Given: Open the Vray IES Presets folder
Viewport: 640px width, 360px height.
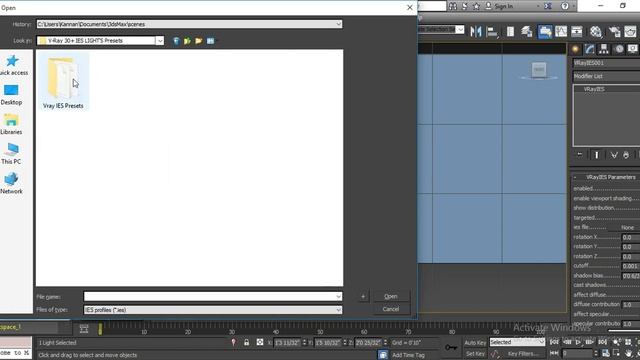Looking at the screenshot, I should 63,83.
